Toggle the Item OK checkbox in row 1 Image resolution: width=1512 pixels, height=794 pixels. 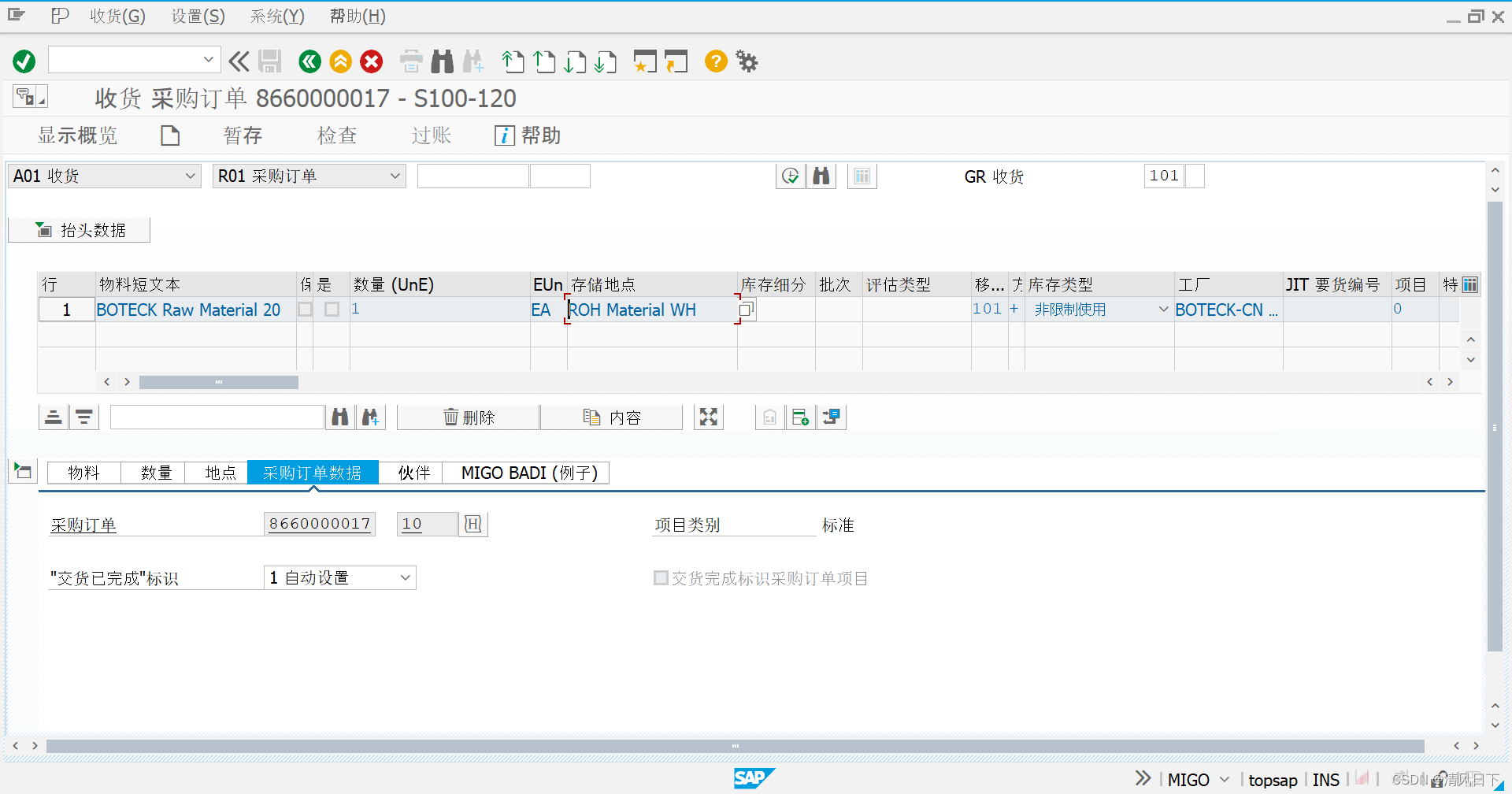tap(332, 310)
